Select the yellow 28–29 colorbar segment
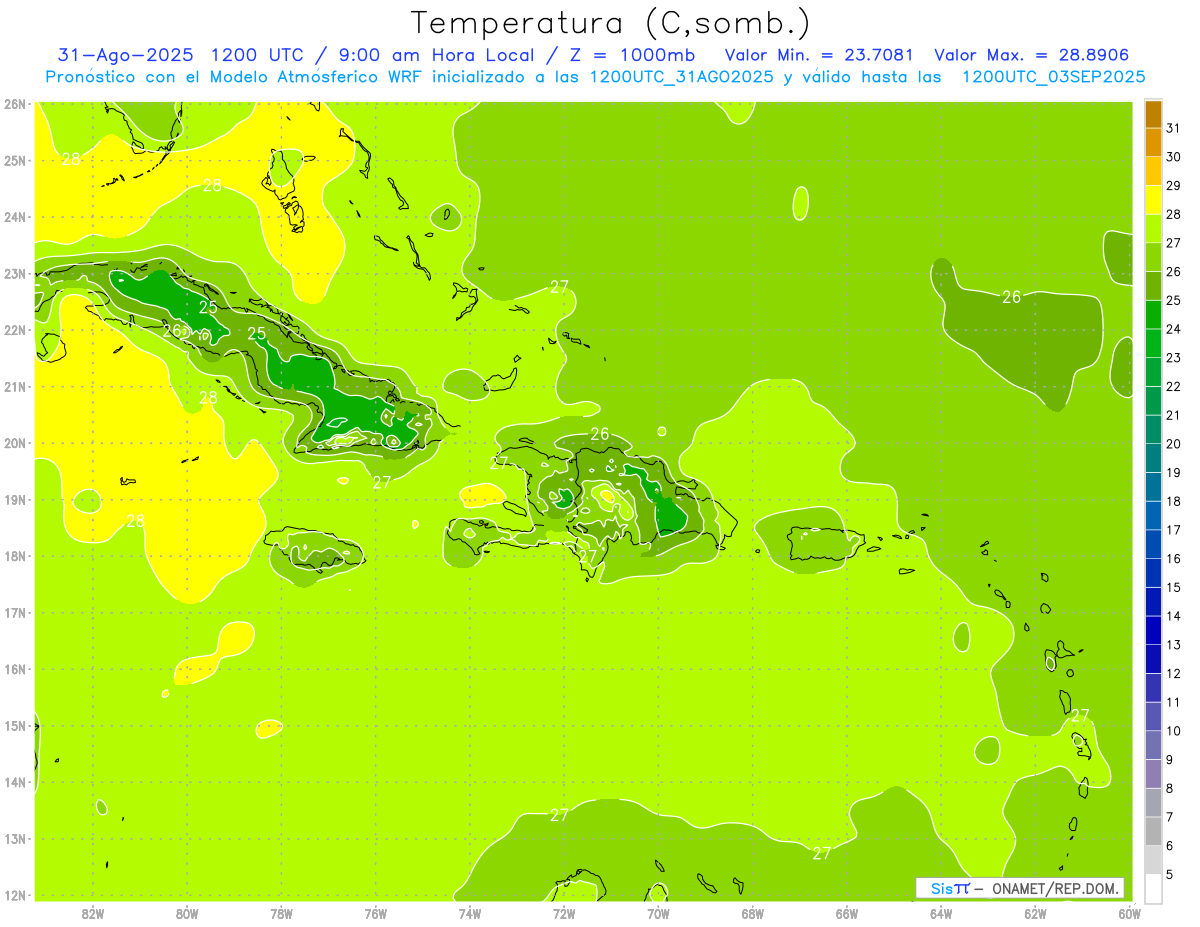The width and height of the screenshot is (1200, 927). 1153,200
